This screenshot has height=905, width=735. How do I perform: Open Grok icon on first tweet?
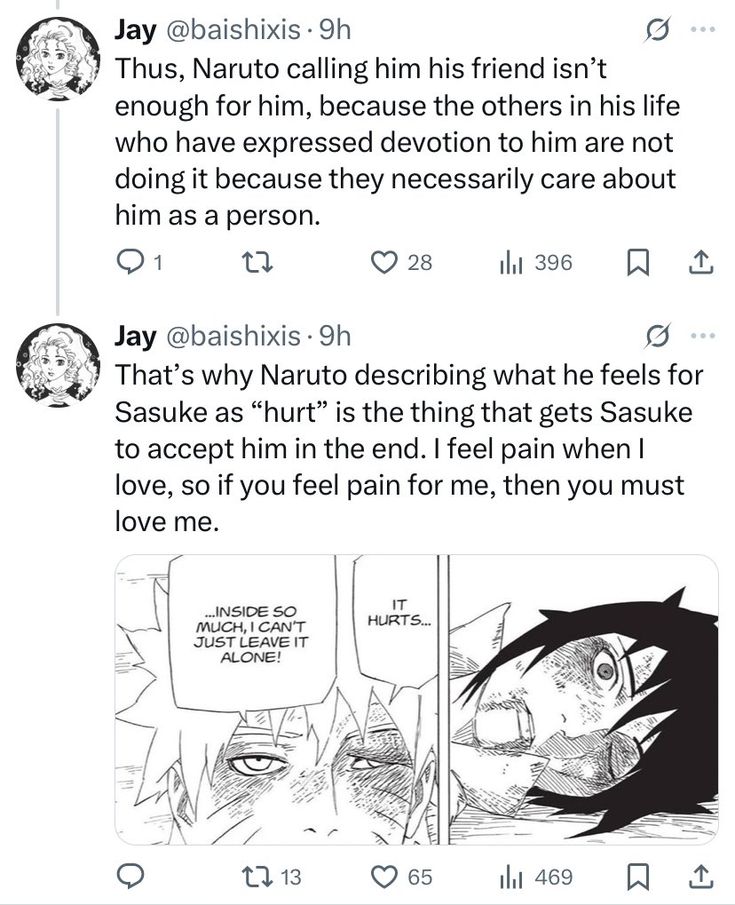click(657, 31)
